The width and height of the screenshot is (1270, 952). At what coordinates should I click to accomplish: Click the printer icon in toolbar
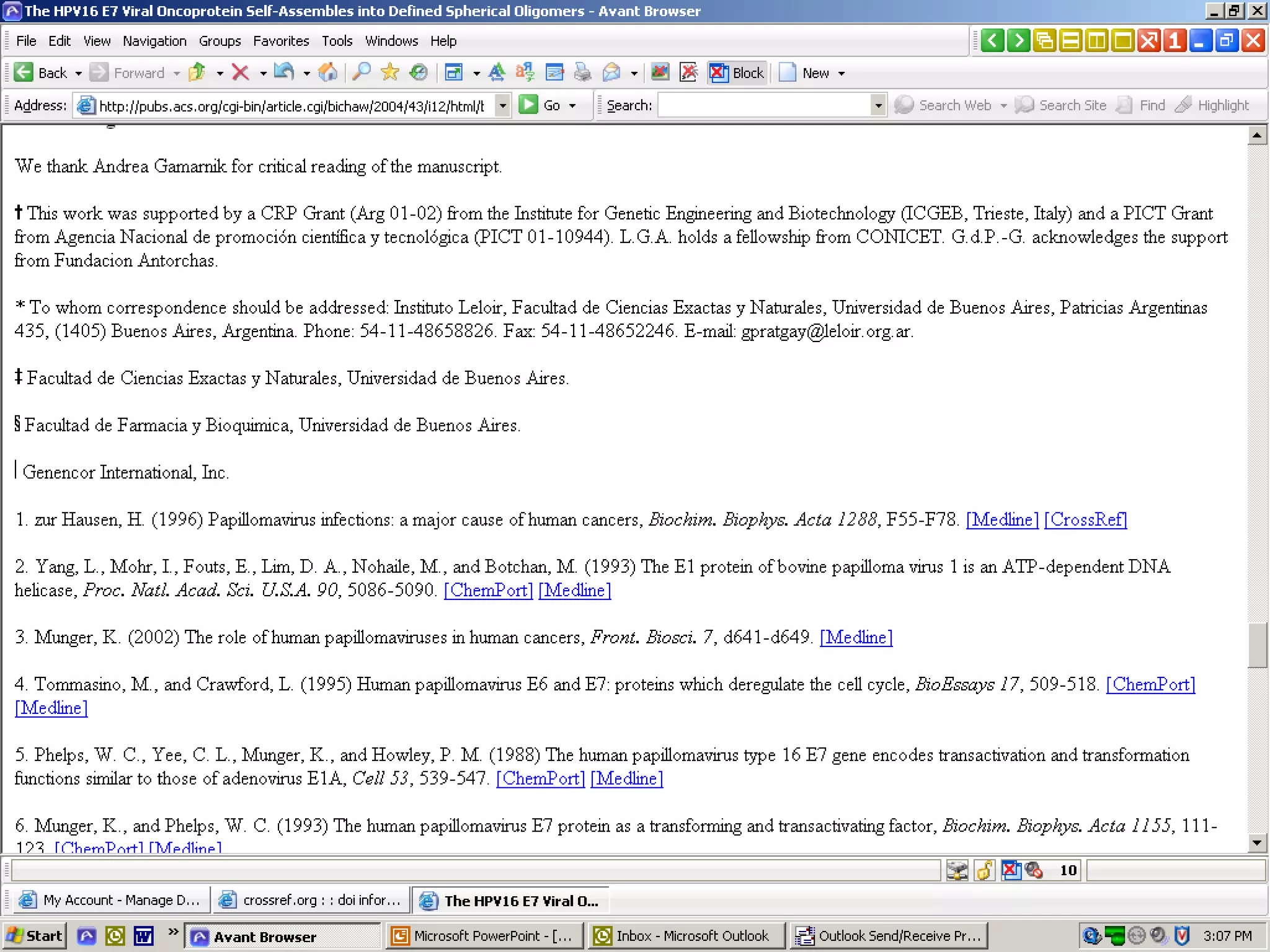582,73
